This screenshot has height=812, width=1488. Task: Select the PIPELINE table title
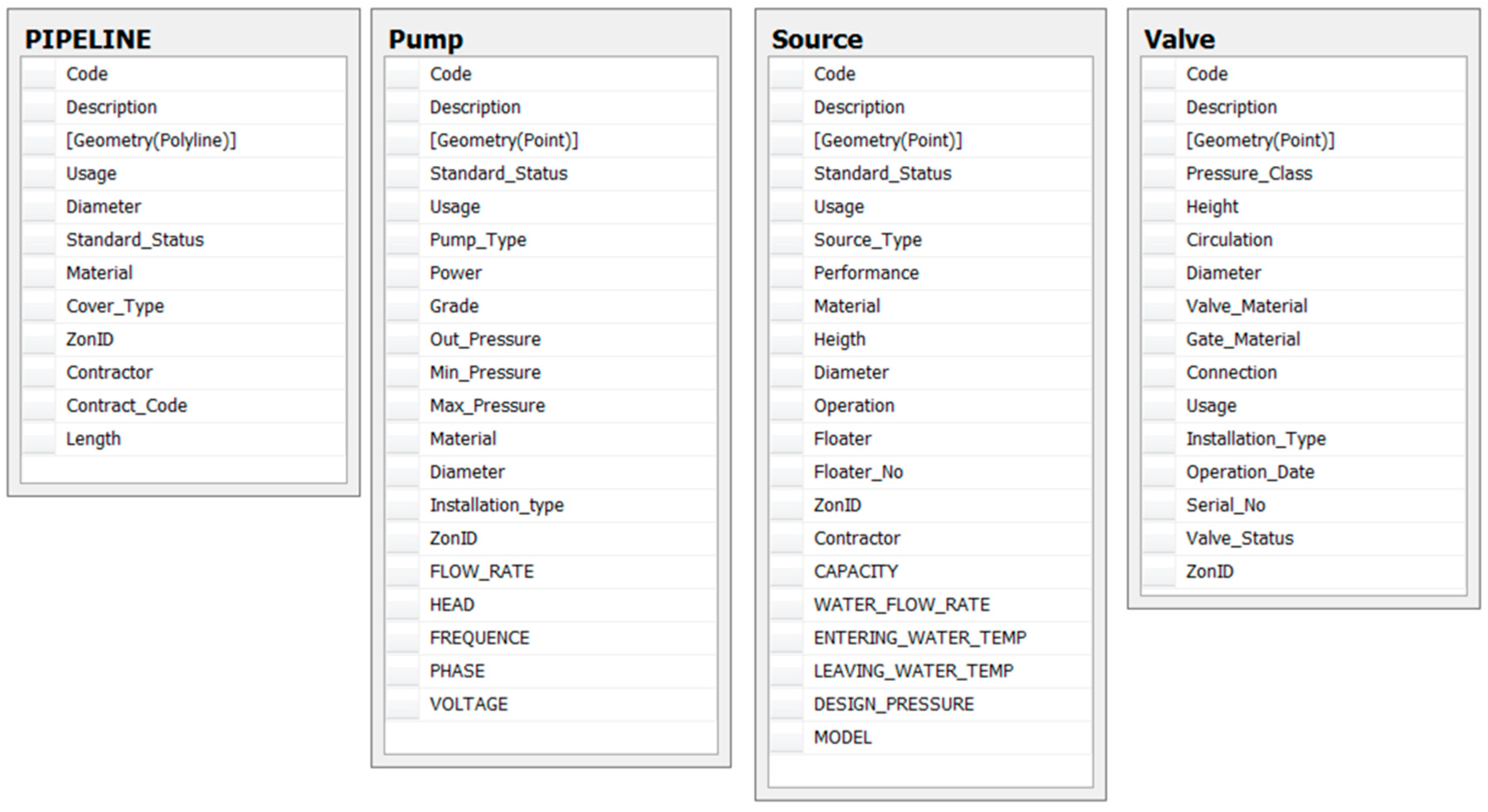tap(88, 39)
